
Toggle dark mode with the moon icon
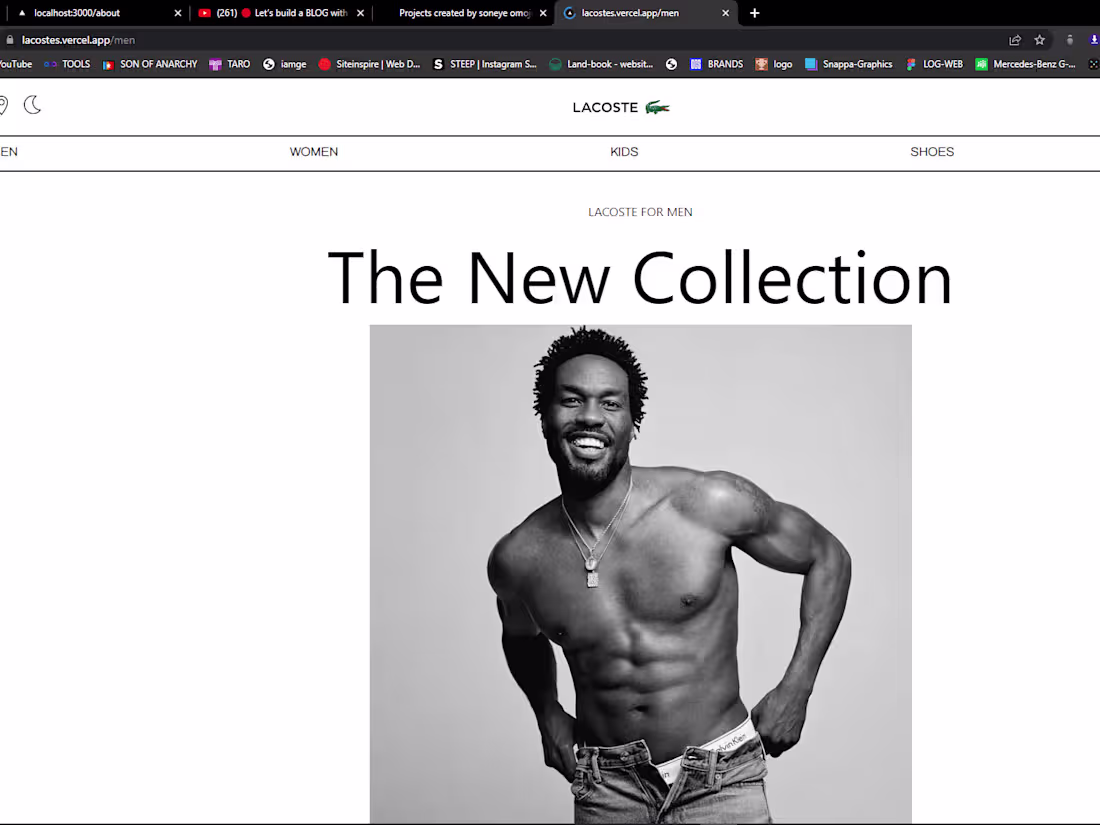click(x=32, y=105)
